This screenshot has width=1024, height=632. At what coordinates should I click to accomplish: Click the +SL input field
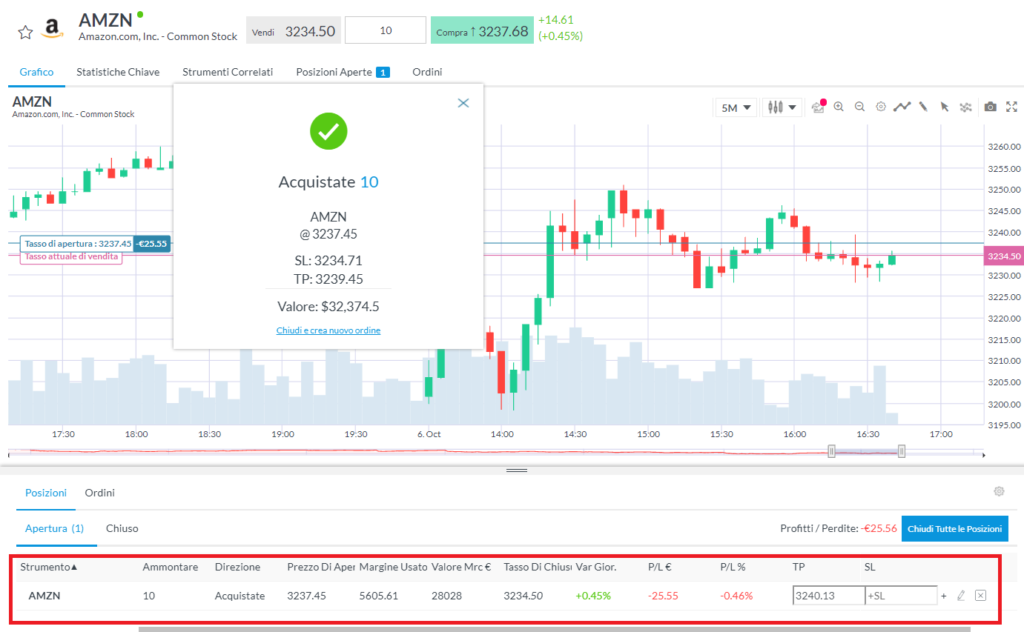point(901,595)
